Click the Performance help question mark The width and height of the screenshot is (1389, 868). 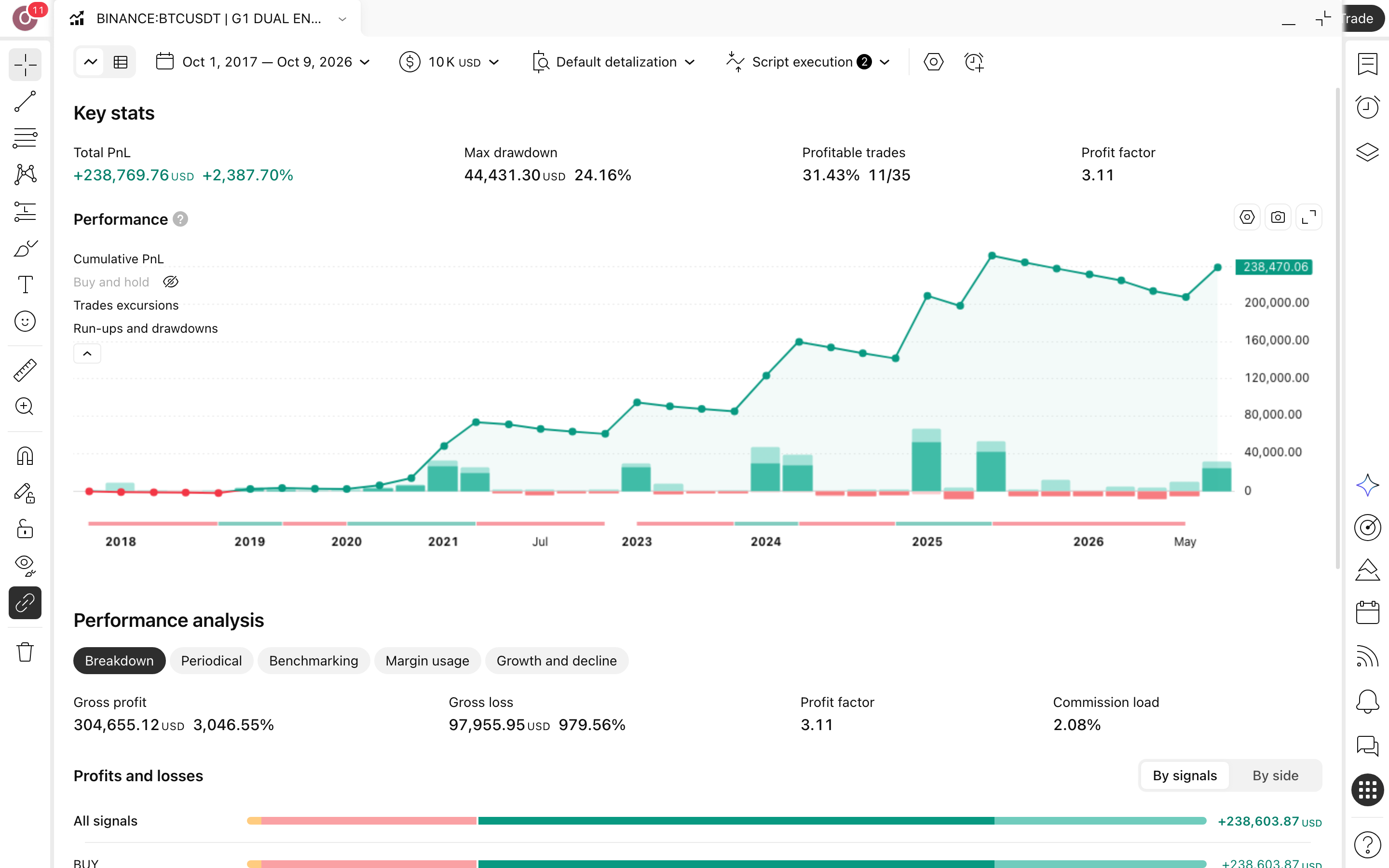(x=180, y=219)
